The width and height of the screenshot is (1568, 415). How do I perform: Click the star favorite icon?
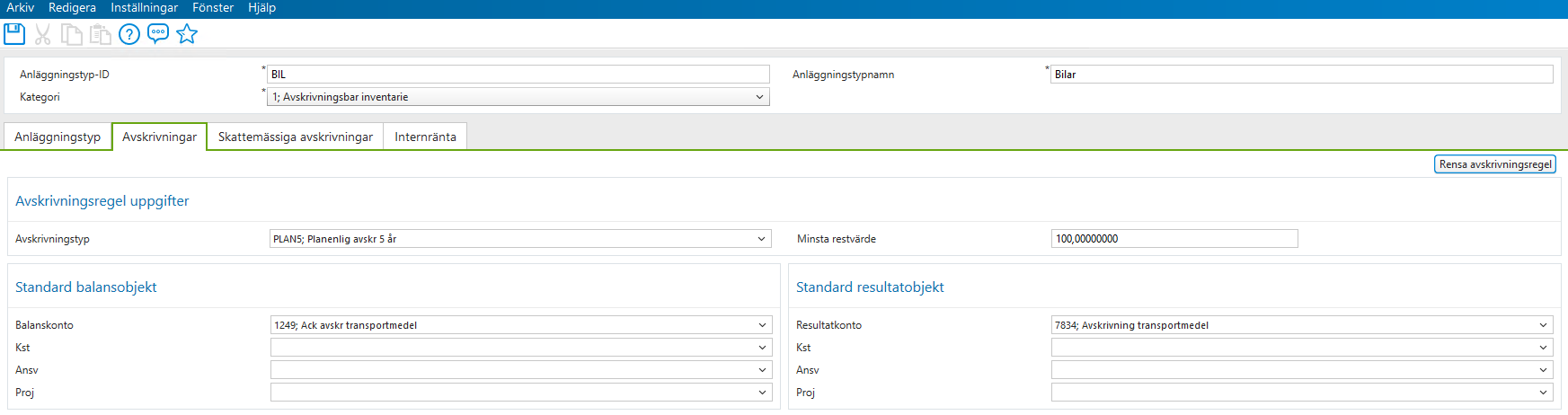click(187, 34)
